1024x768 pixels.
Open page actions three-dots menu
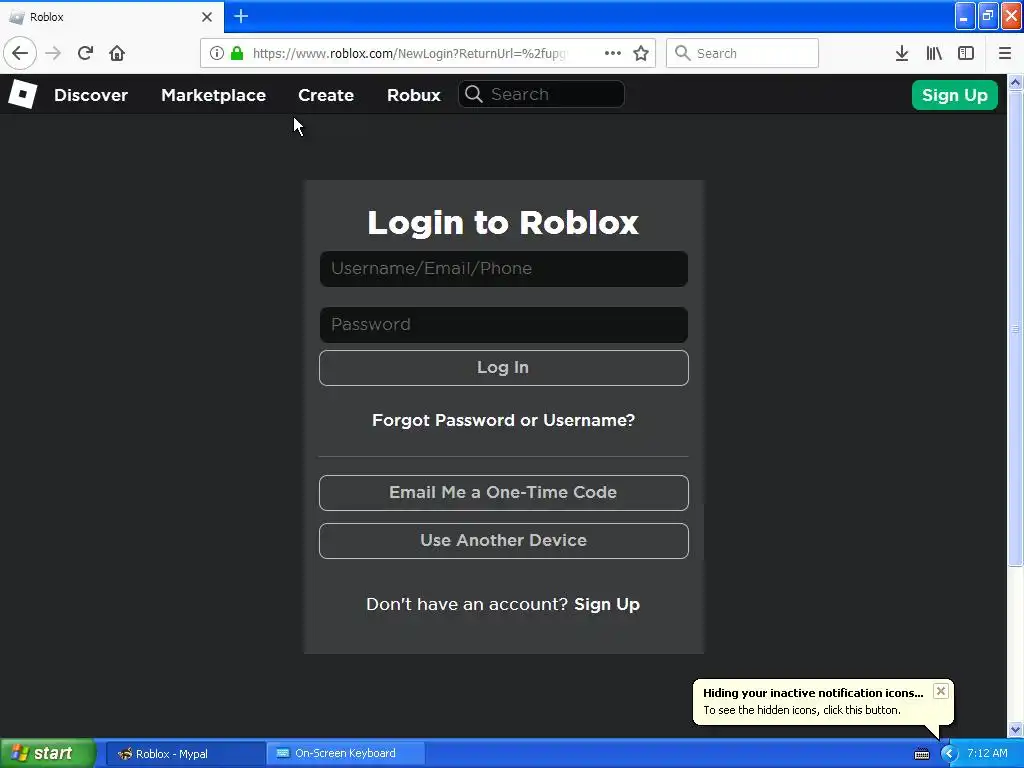point(613,53)
